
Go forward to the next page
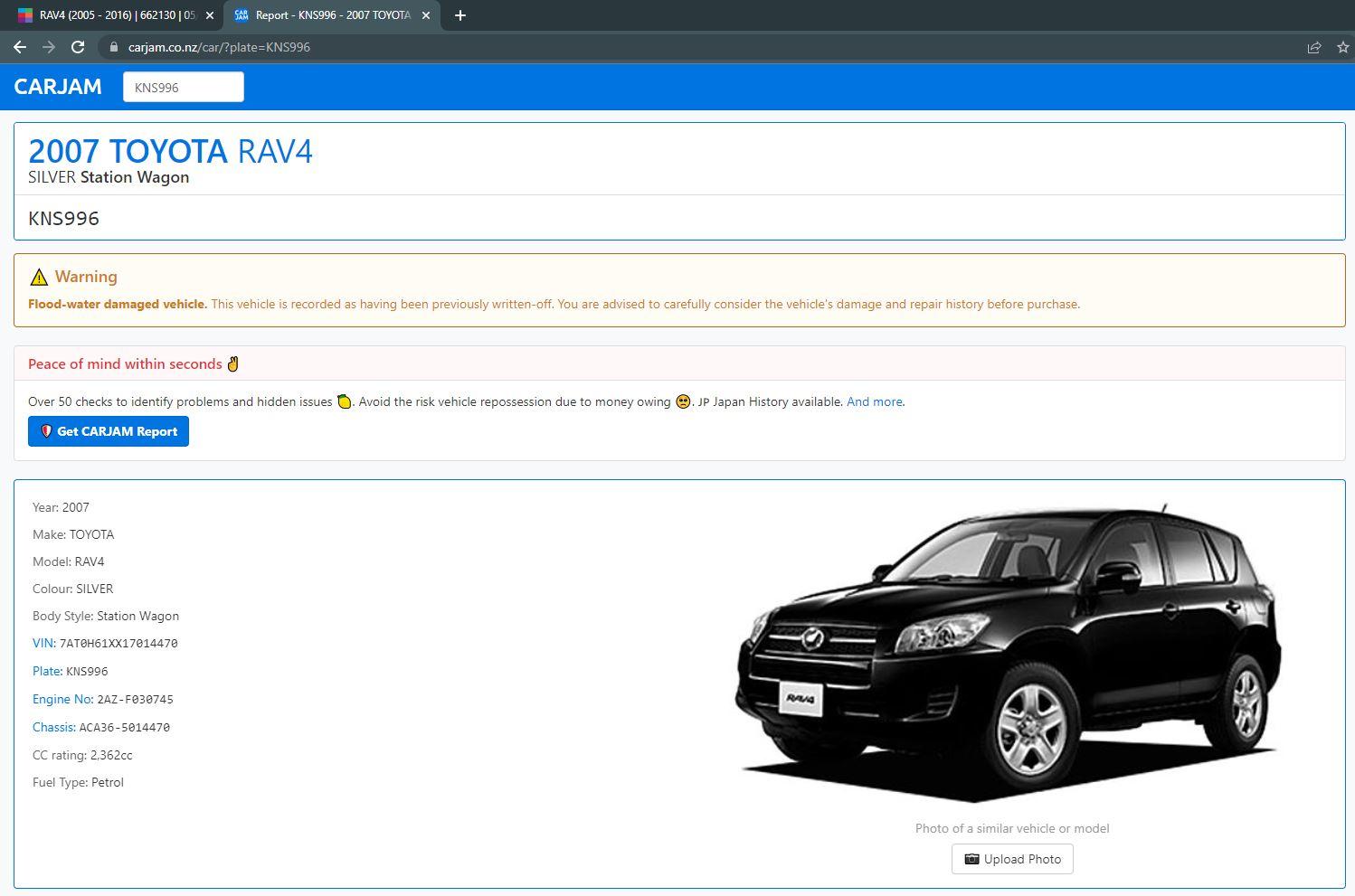pyautogui.click(x=49, y=47)
